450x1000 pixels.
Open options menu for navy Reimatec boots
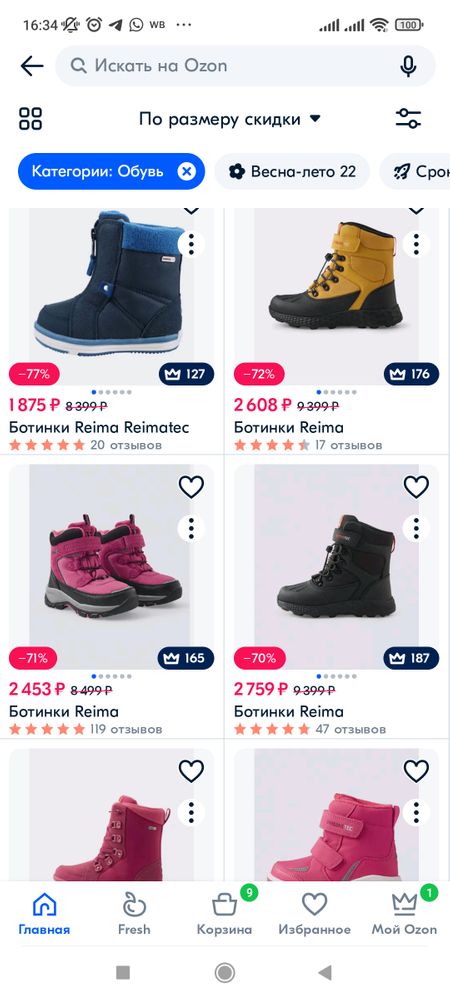tap(191, 243)
